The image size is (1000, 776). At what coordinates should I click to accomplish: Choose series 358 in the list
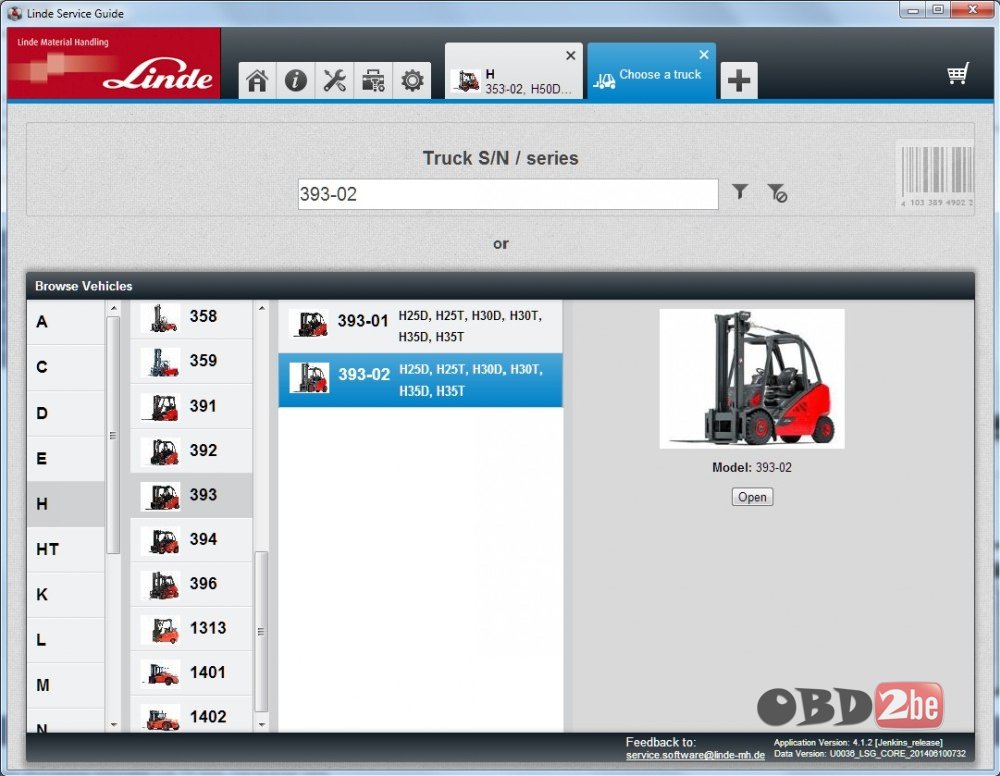(x=191, y=317)
